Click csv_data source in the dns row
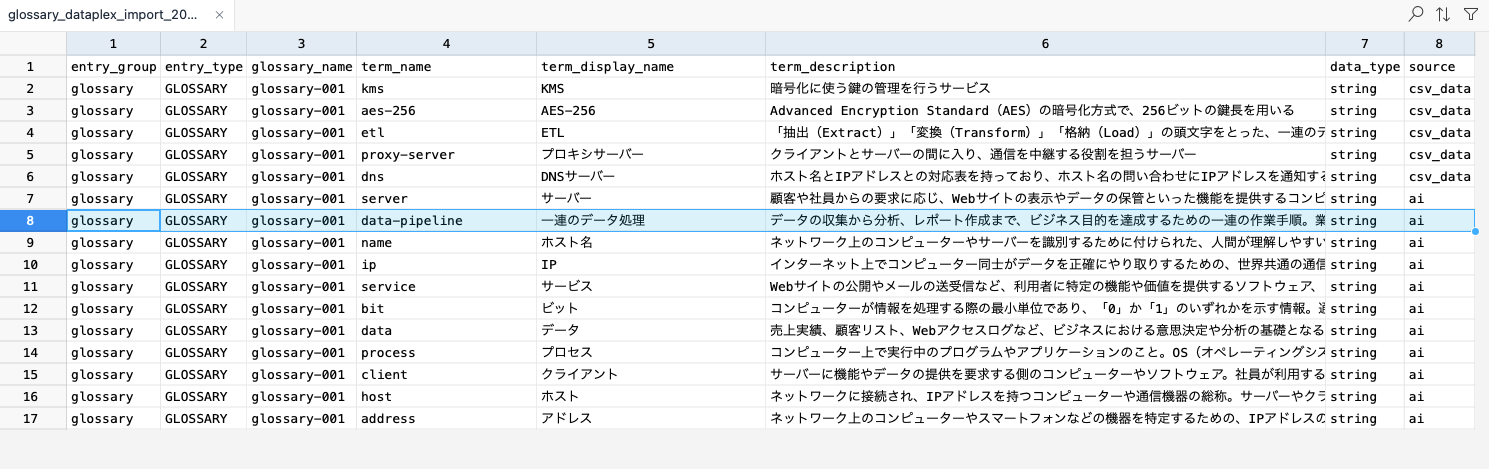Image resolution: width=1489 pixels, height=469 pixels. (x=1439, y=177)
